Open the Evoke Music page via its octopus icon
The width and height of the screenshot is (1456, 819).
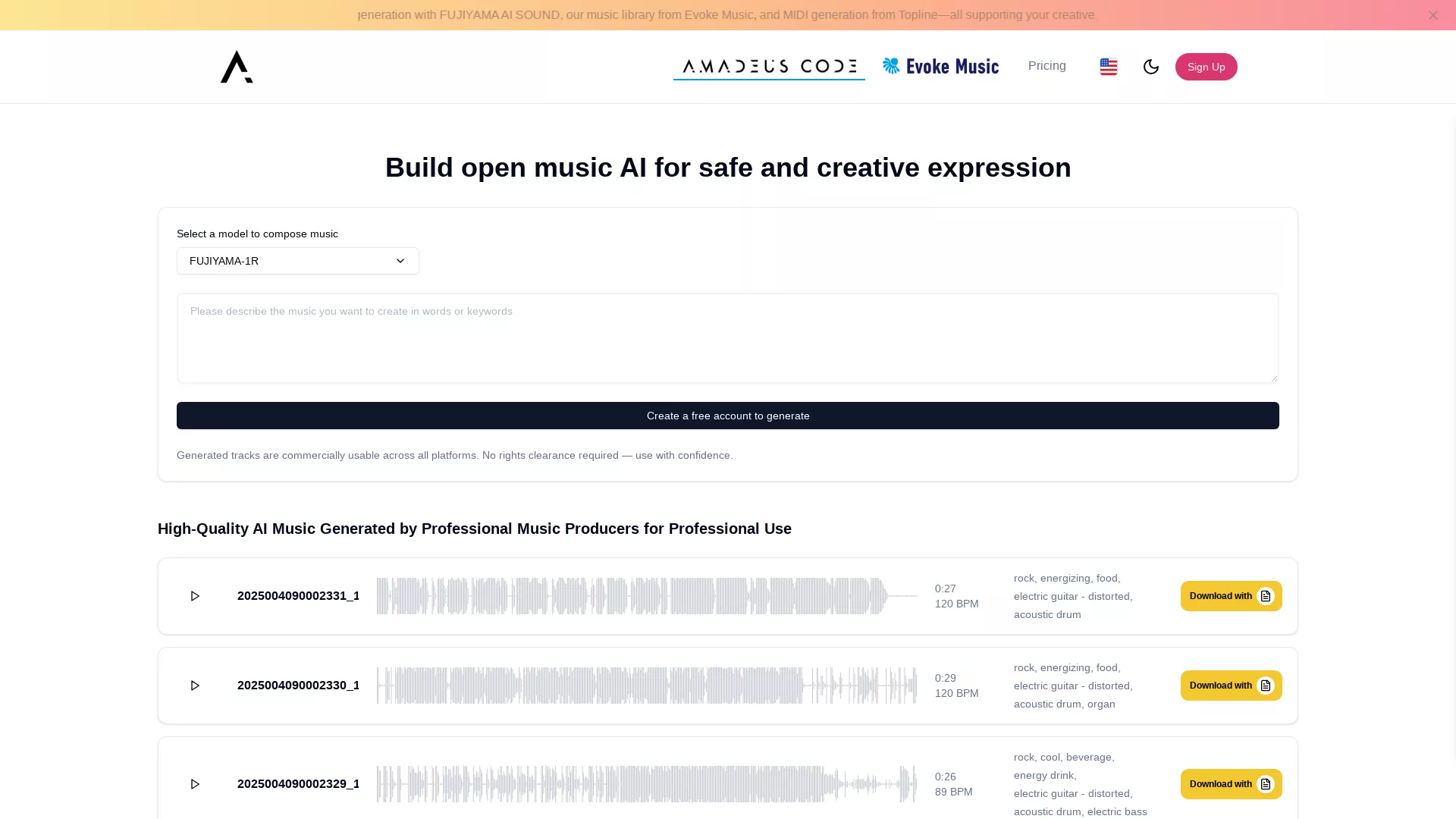pyautogui.click(x=891, y=66)
